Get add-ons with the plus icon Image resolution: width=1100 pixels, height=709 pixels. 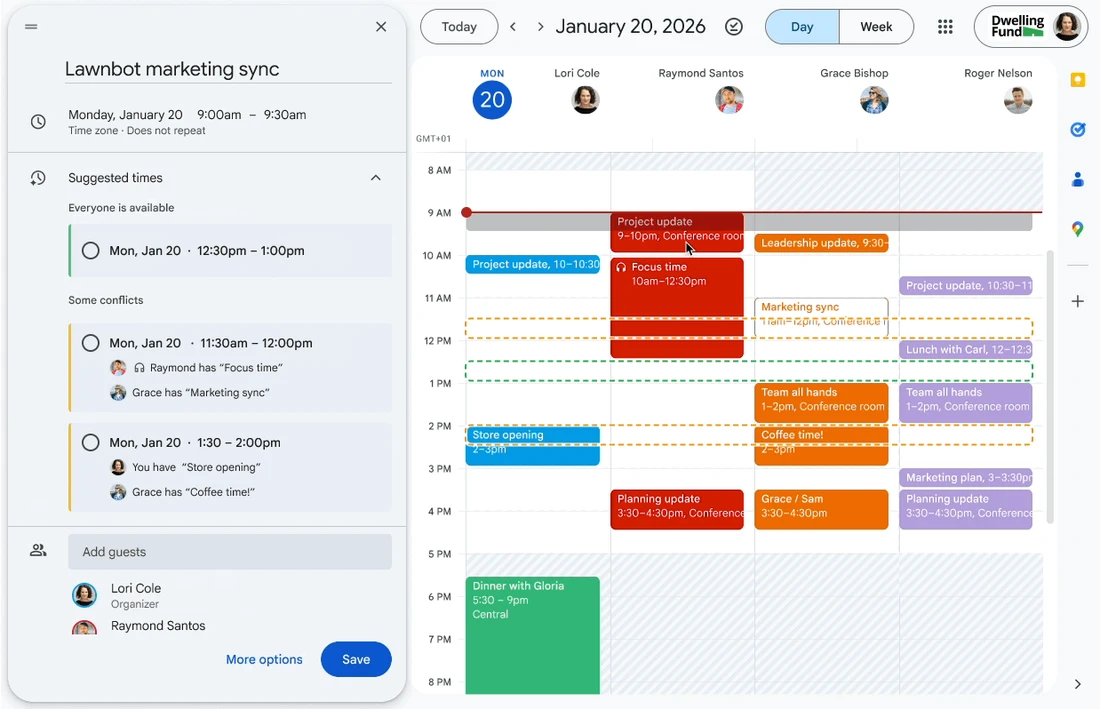click(1078, 302)
